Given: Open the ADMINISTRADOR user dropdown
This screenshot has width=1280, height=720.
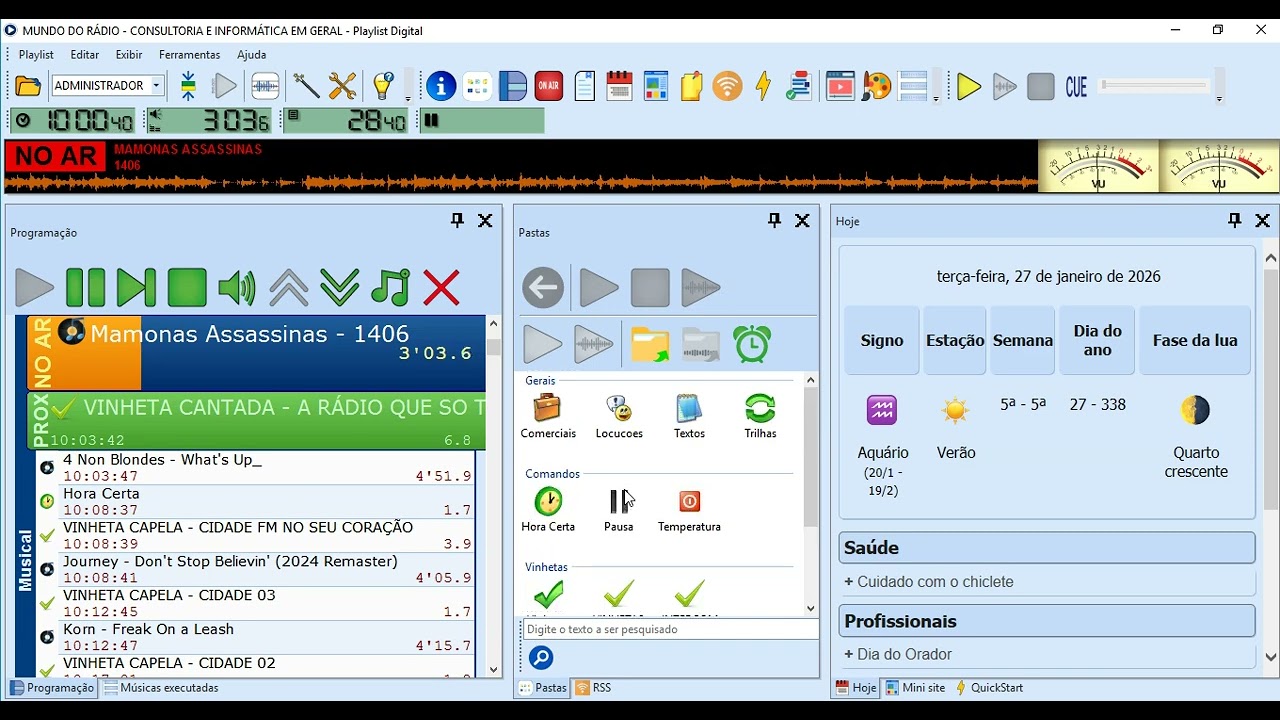Looking at the screenshot, I should tap(108, 86).
